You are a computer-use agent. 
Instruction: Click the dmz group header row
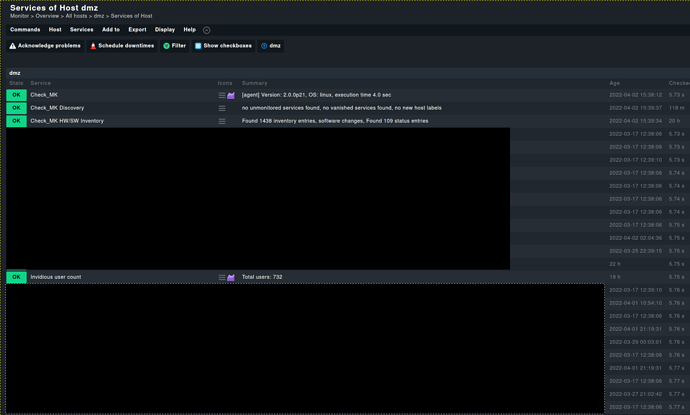pos(348,73)
